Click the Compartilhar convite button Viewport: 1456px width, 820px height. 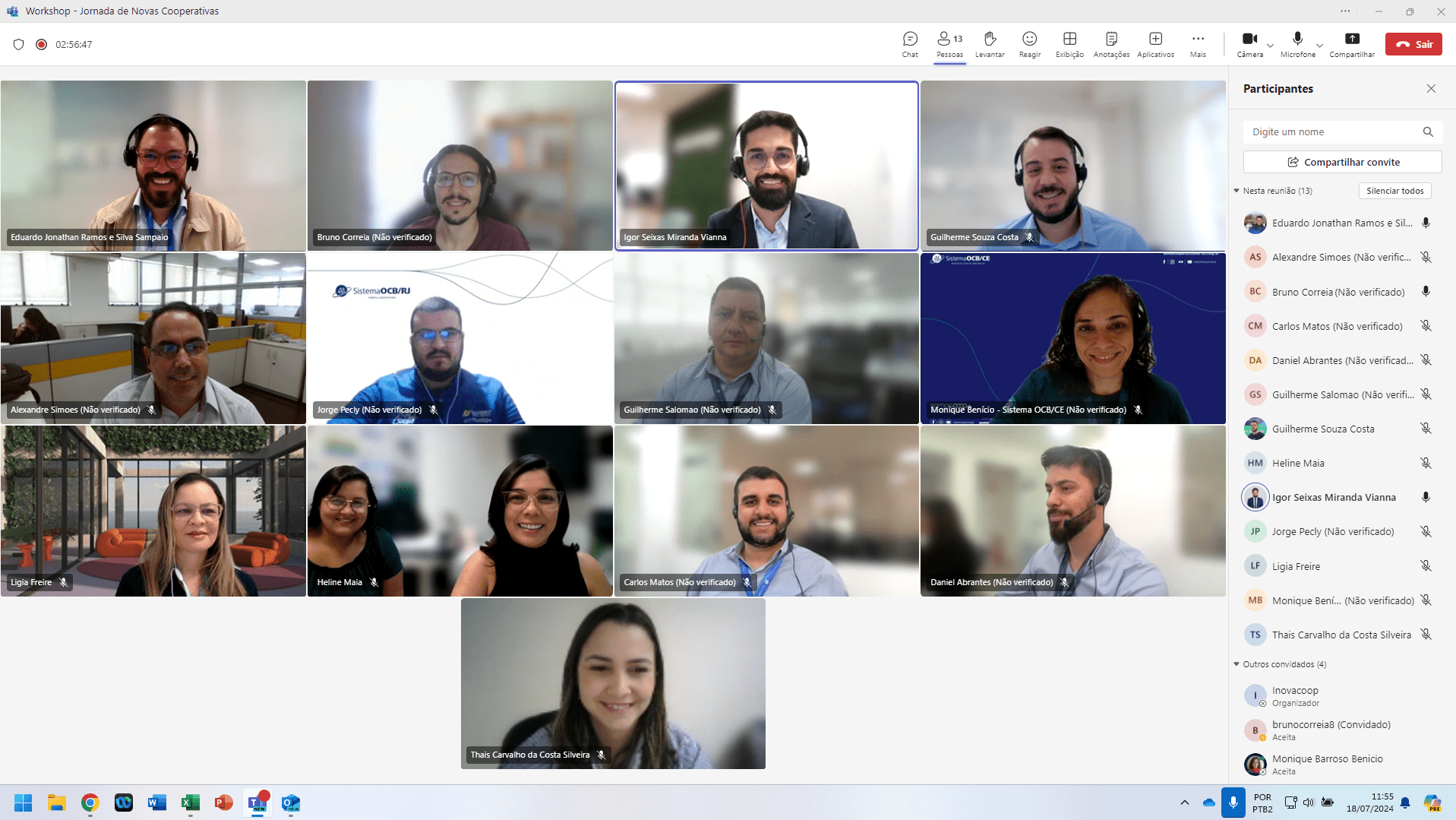point(1342,162)
